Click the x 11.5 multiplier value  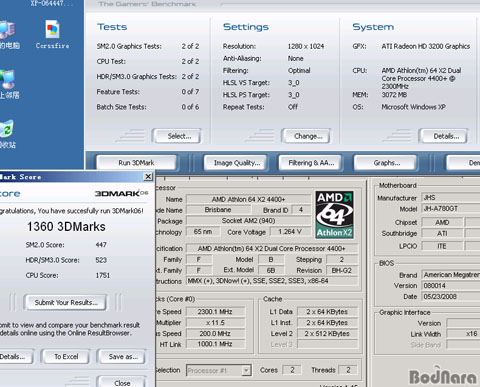[215, 323]
